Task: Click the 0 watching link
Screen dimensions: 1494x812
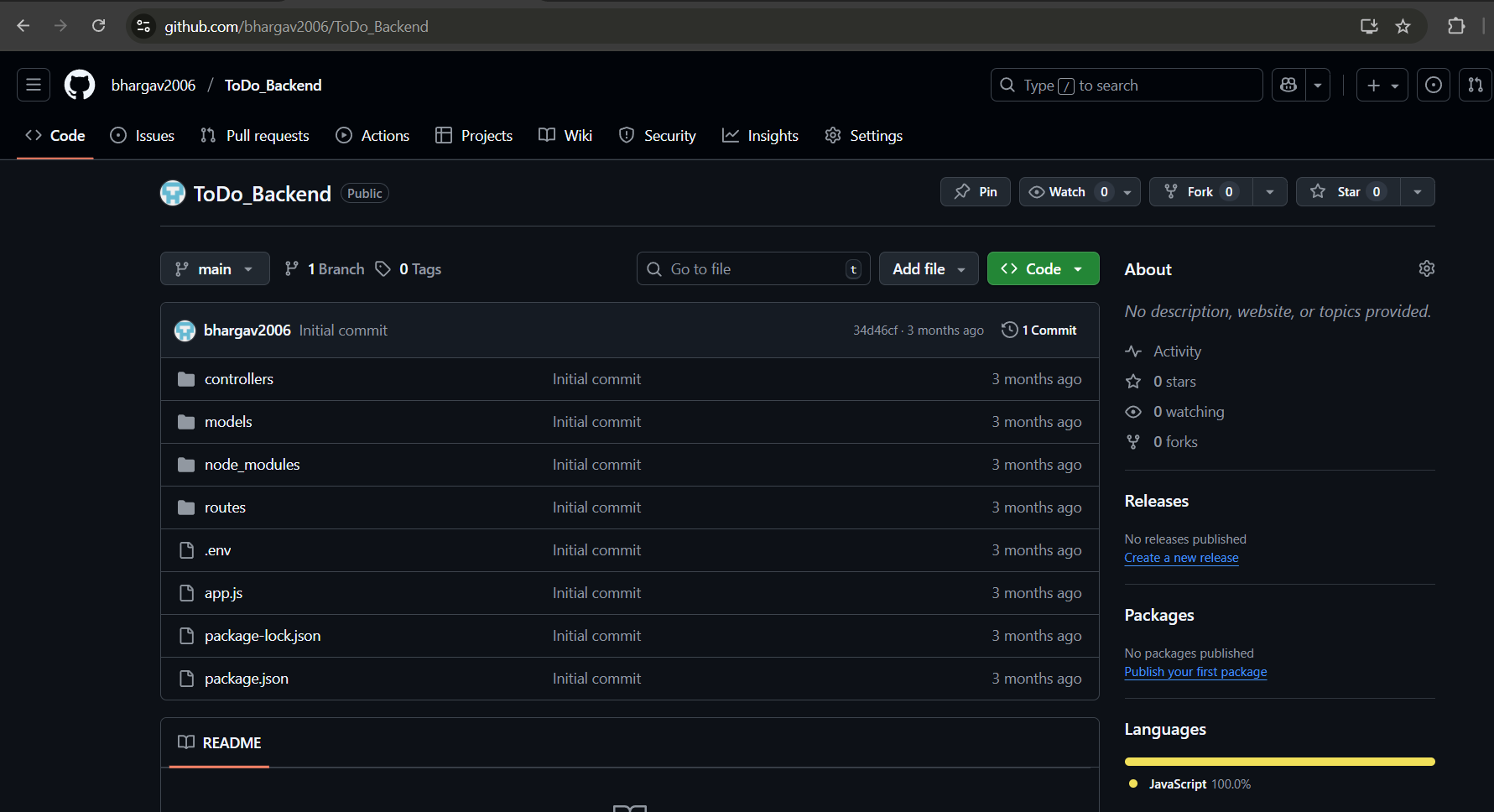Action: tap(1189, 412)
